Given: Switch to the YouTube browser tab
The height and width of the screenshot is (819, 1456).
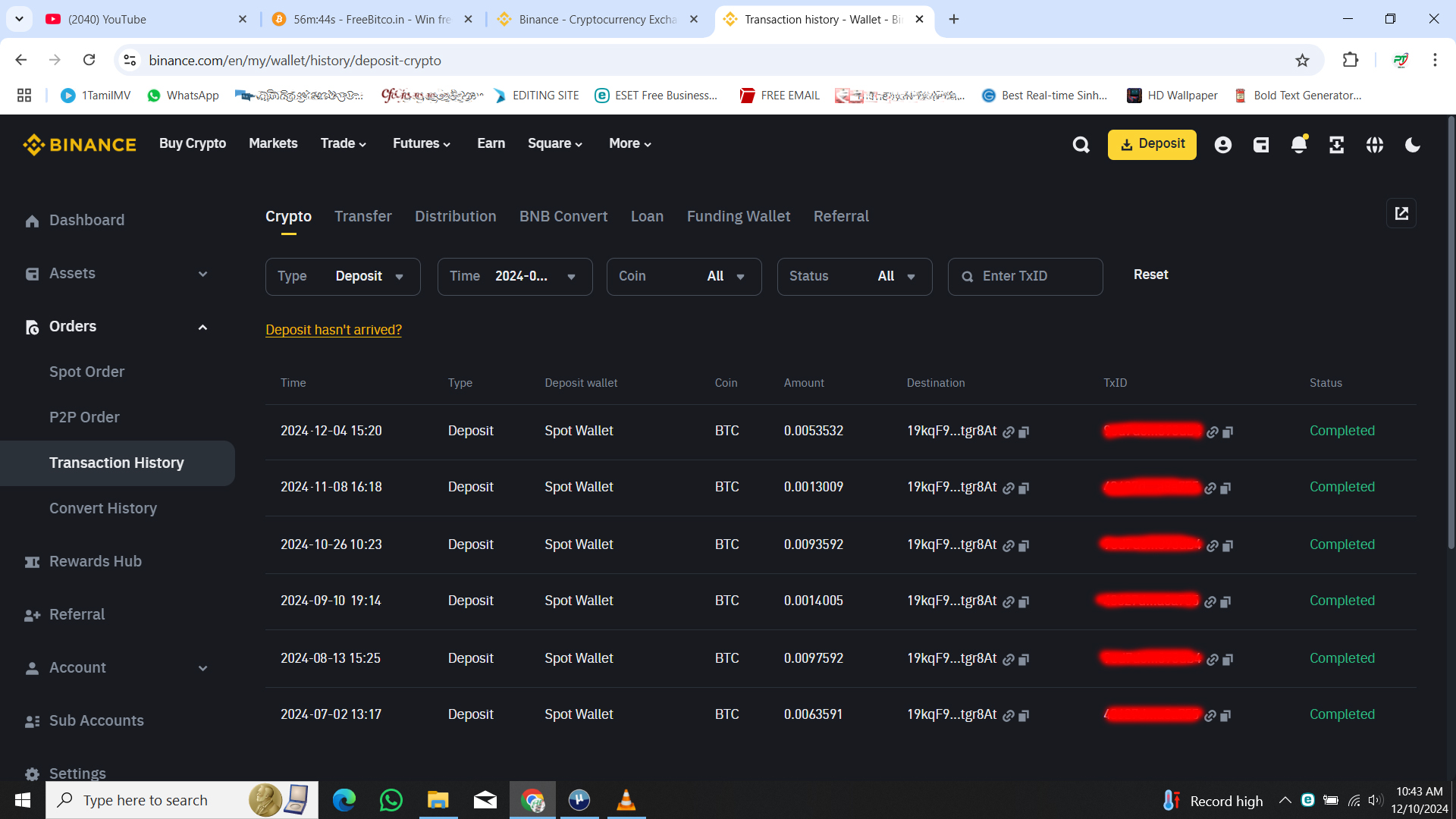Looking at the screenshot, I should (x=146, y=20).
